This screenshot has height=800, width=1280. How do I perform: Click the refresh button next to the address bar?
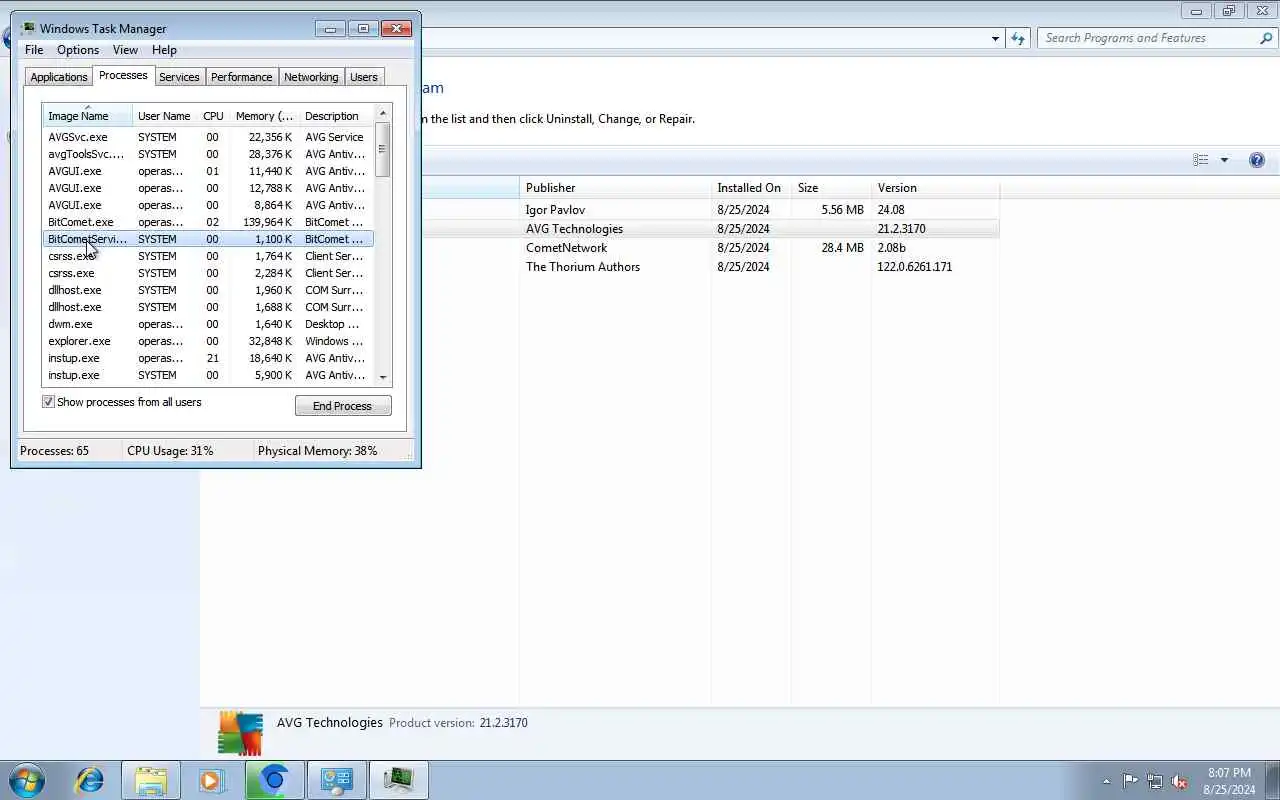pyautogui.click(x=1018, y=38)
